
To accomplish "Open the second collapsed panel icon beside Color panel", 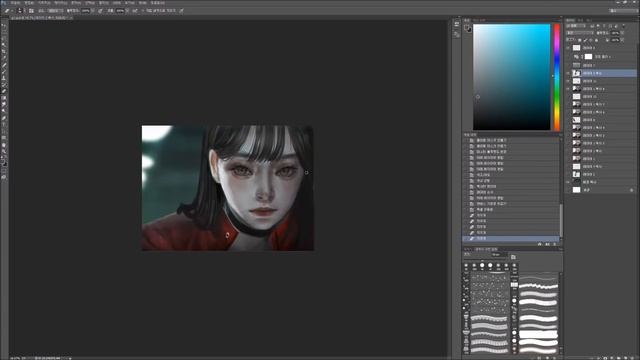I will (x=457, y=35).
